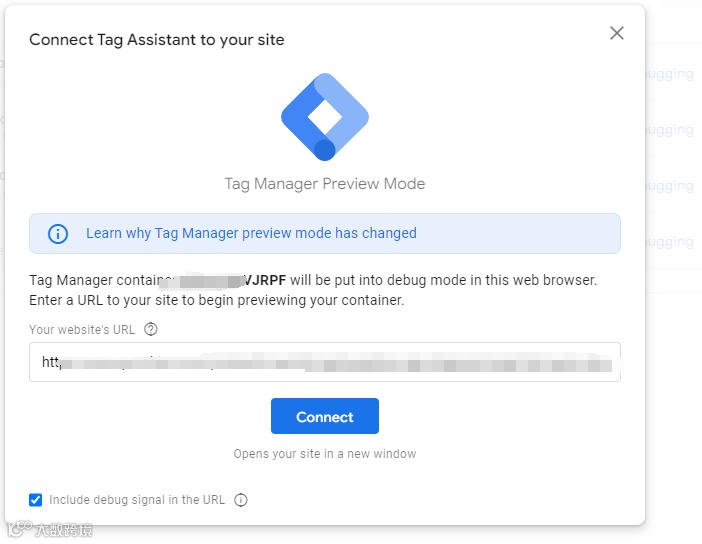
Task: Open the help icon beside Your website's URL
Action: point(151,329)
